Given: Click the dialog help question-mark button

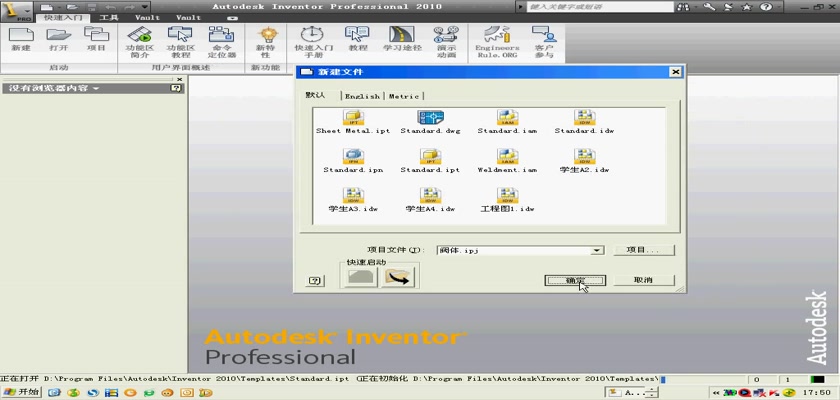Looking at the screenshot, I should coord(315,281).
